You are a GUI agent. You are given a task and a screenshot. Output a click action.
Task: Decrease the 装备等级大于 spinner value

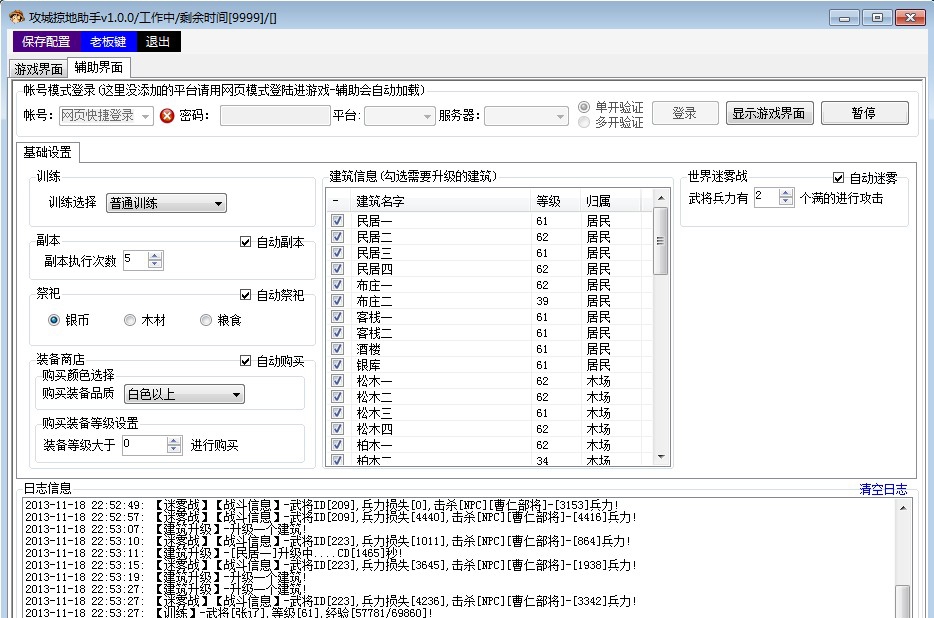pos(175,450)
